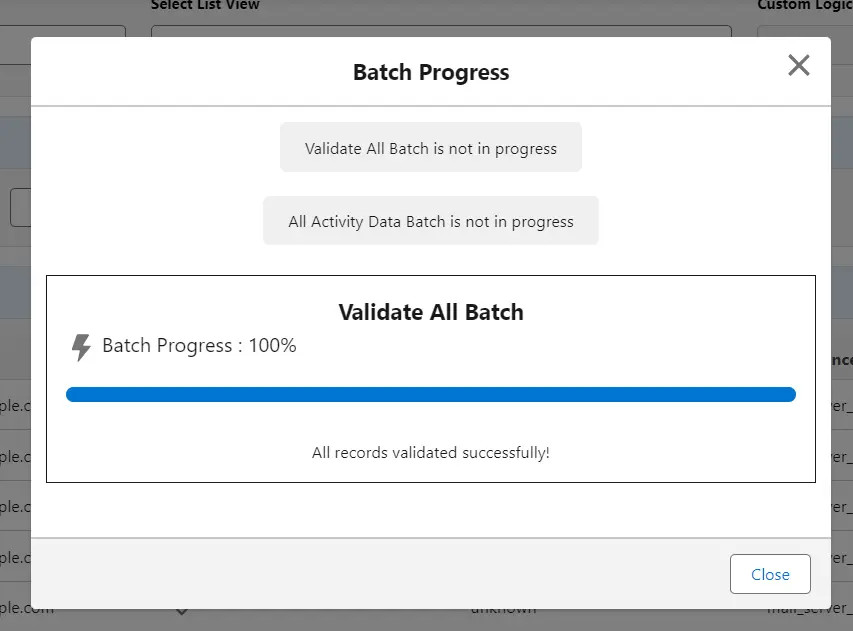The height and width of the screenshot is (631, 853).
Task: Click the Batch Progress : 100% label
Action: [197, 345]
